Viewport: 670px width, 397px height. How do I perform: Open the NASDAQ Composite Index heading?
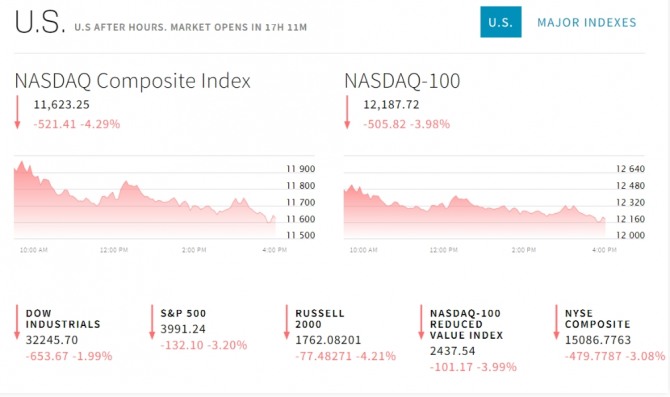pos(132,81)
